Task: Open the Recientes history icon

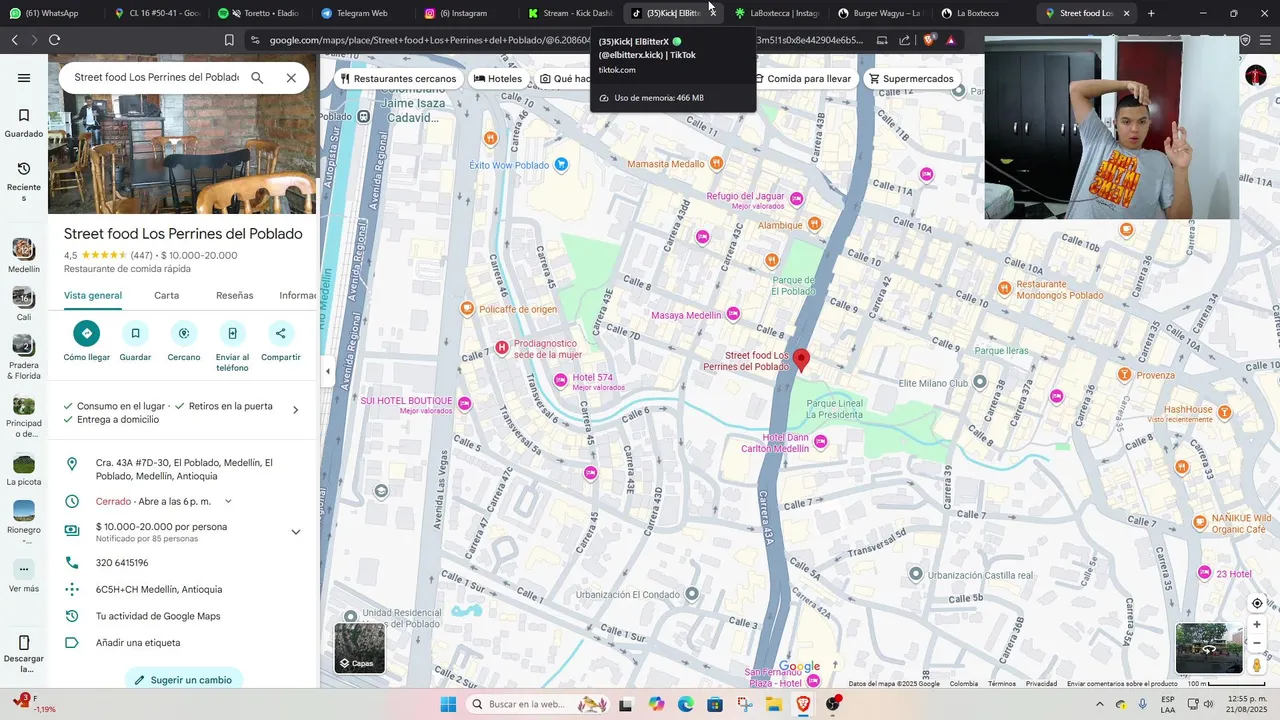Action: (24, 169)
